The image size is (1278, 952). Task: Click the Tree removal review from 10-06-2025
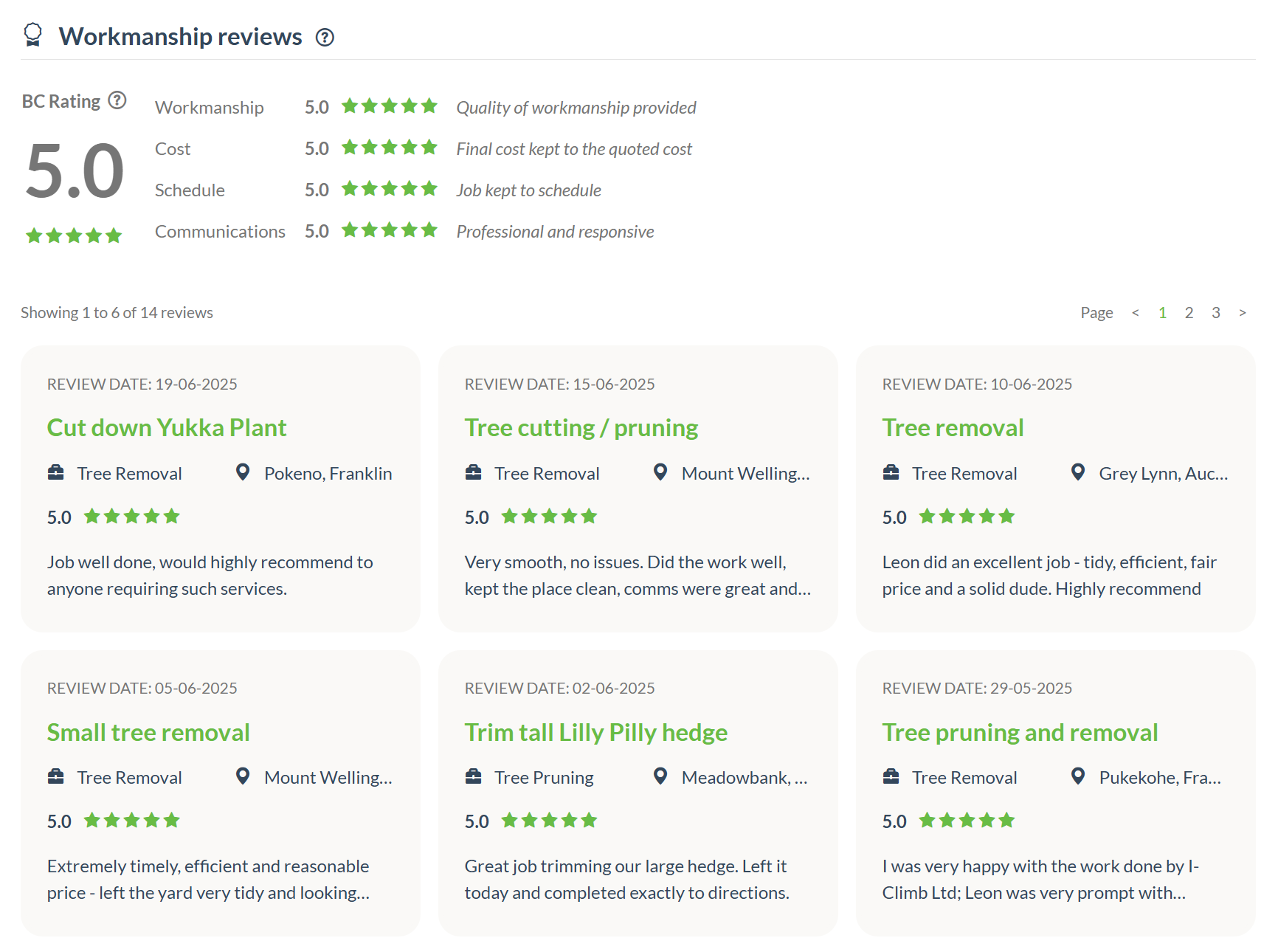[953, 428]
